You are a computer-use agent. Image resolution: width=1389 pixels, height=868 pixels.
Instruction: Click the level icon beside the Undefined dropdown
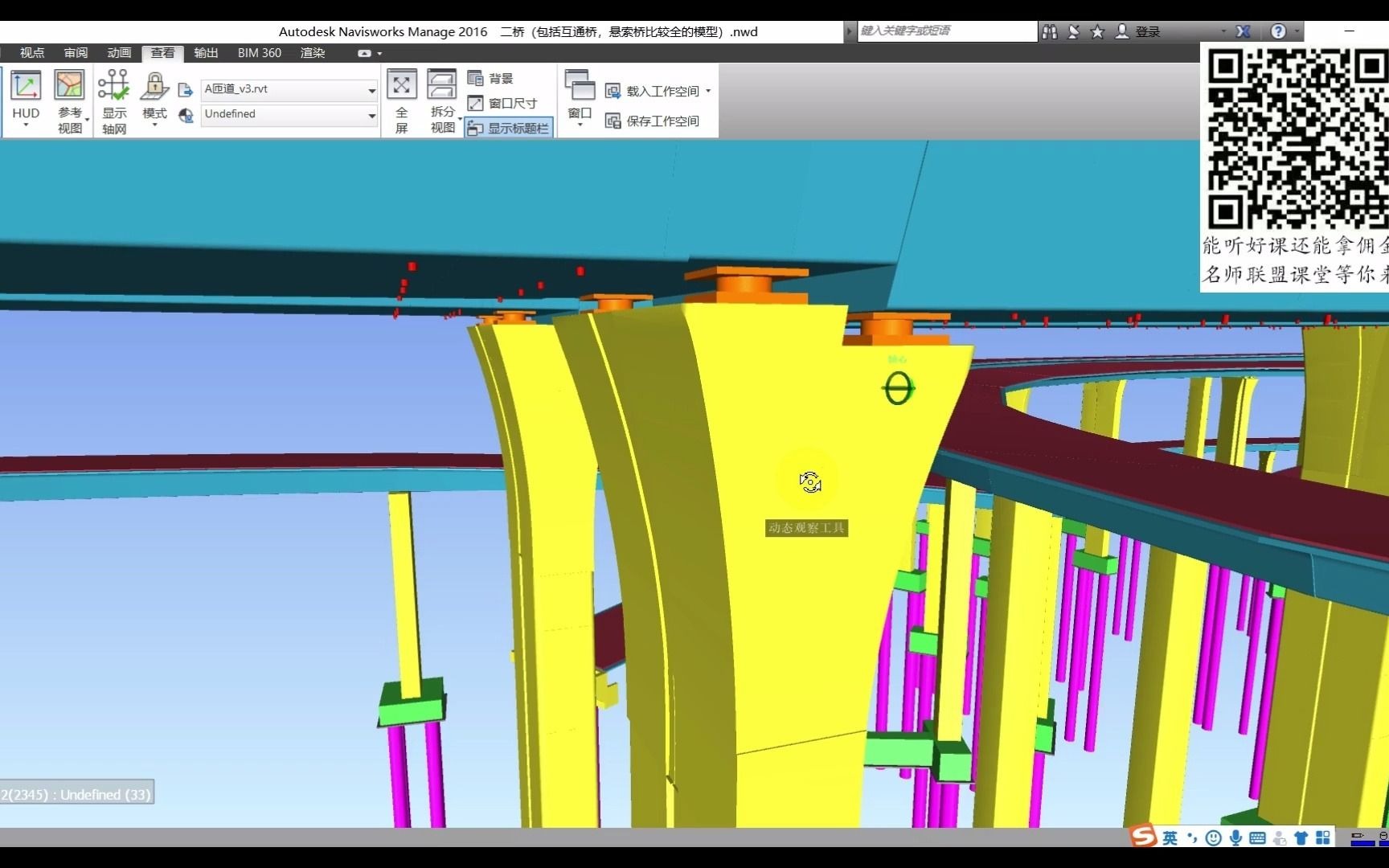click(186, 115)
